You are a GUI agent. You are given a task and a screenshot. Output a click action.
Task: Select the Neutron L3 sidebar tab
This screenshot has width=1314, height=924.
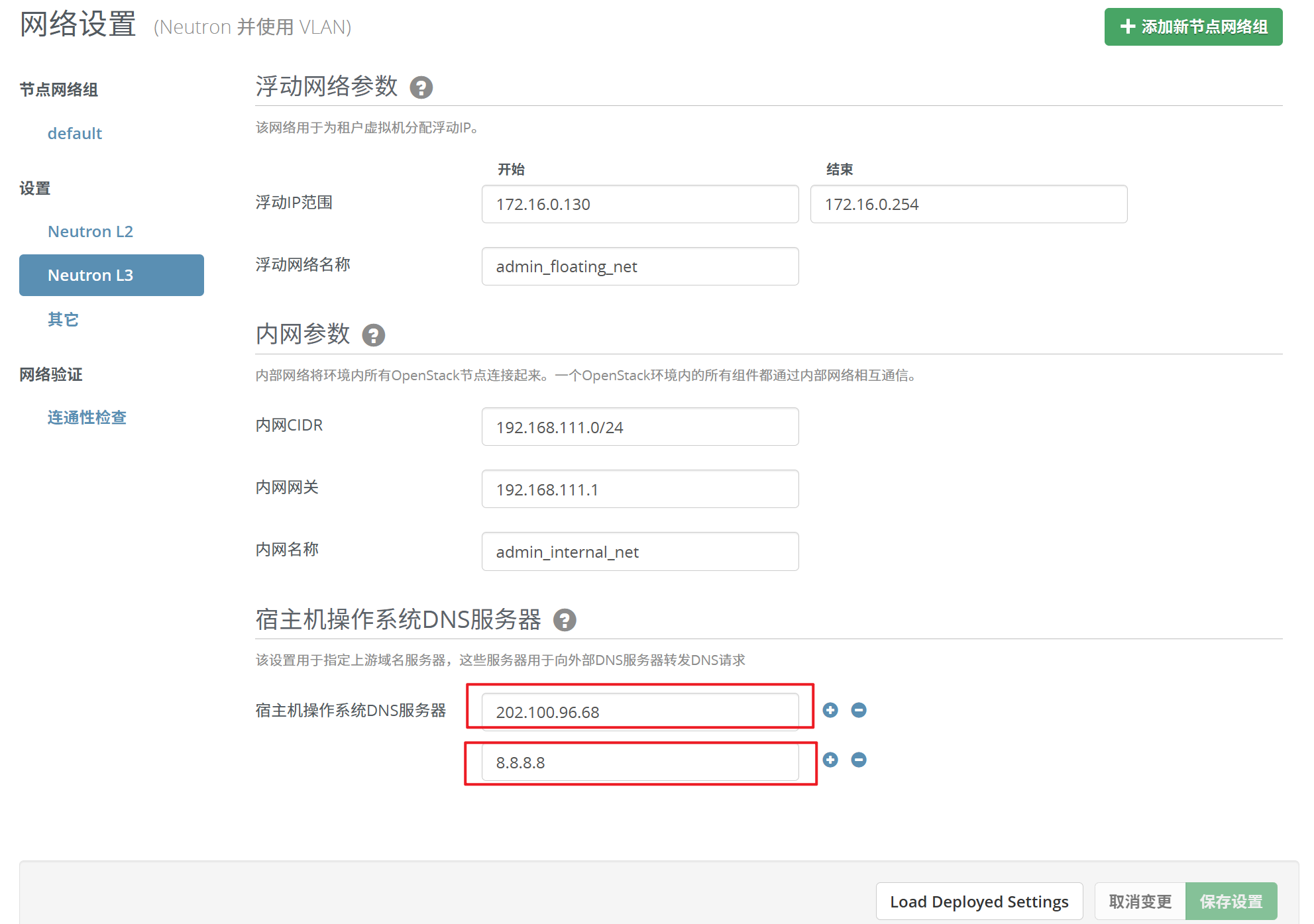(x=111, y=275)
